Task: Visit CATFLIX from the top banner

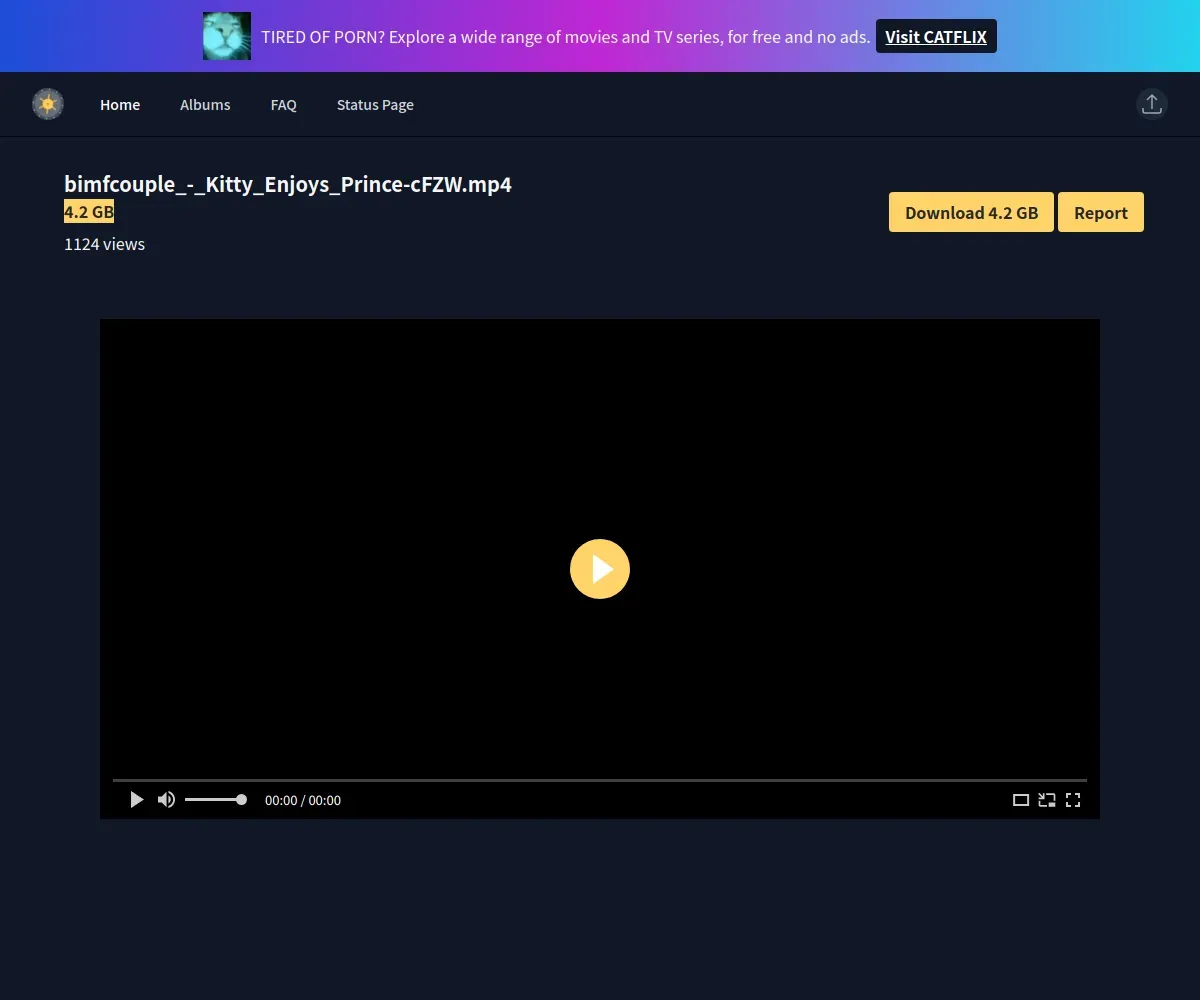Action: point(936,37)
